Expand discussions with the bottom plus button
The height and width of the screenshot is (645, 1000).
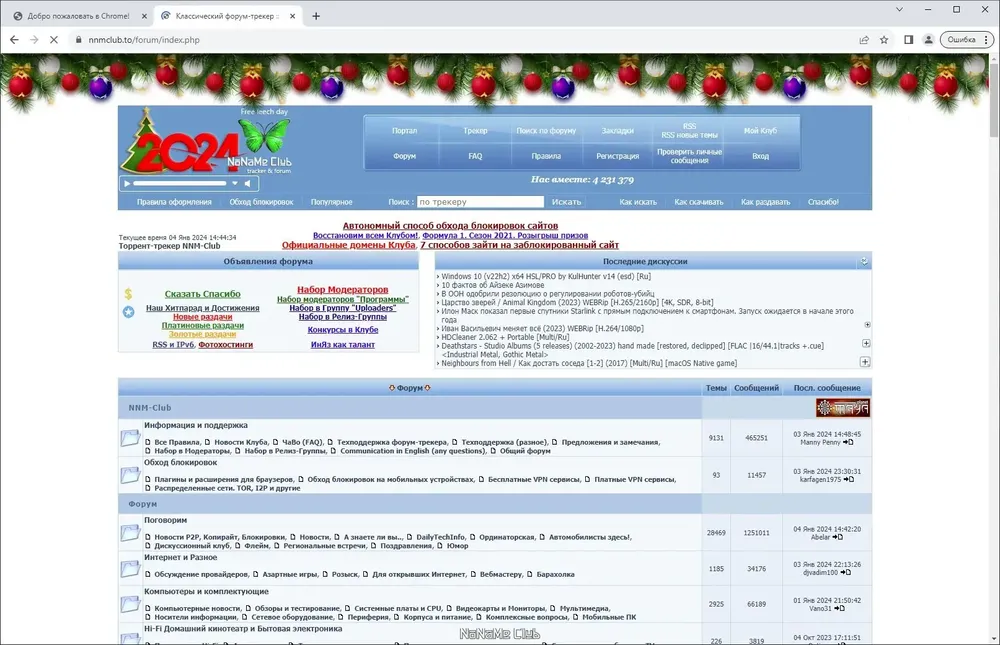point(865,362)
